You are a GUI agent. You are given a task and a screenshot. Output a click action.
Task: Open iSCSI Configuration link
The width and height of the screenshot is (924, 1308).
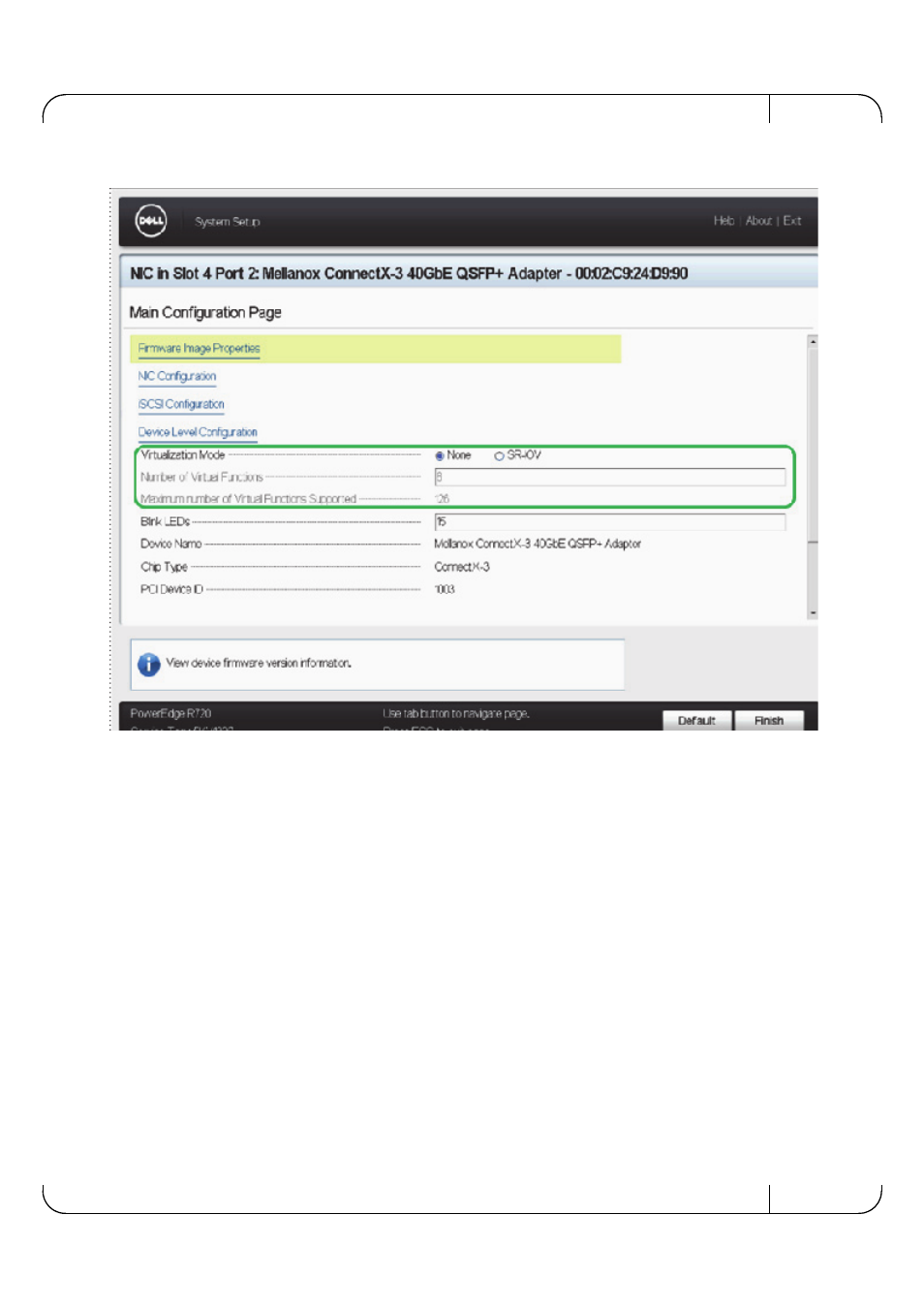pyautogui.click(x=181, y=404)
